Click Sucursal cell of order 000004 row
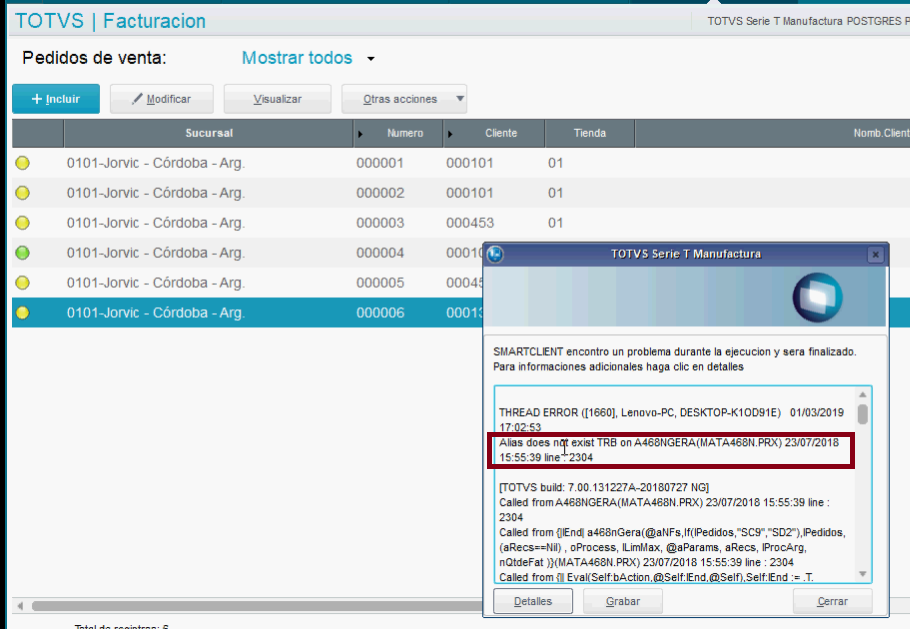 pos(156,254)
